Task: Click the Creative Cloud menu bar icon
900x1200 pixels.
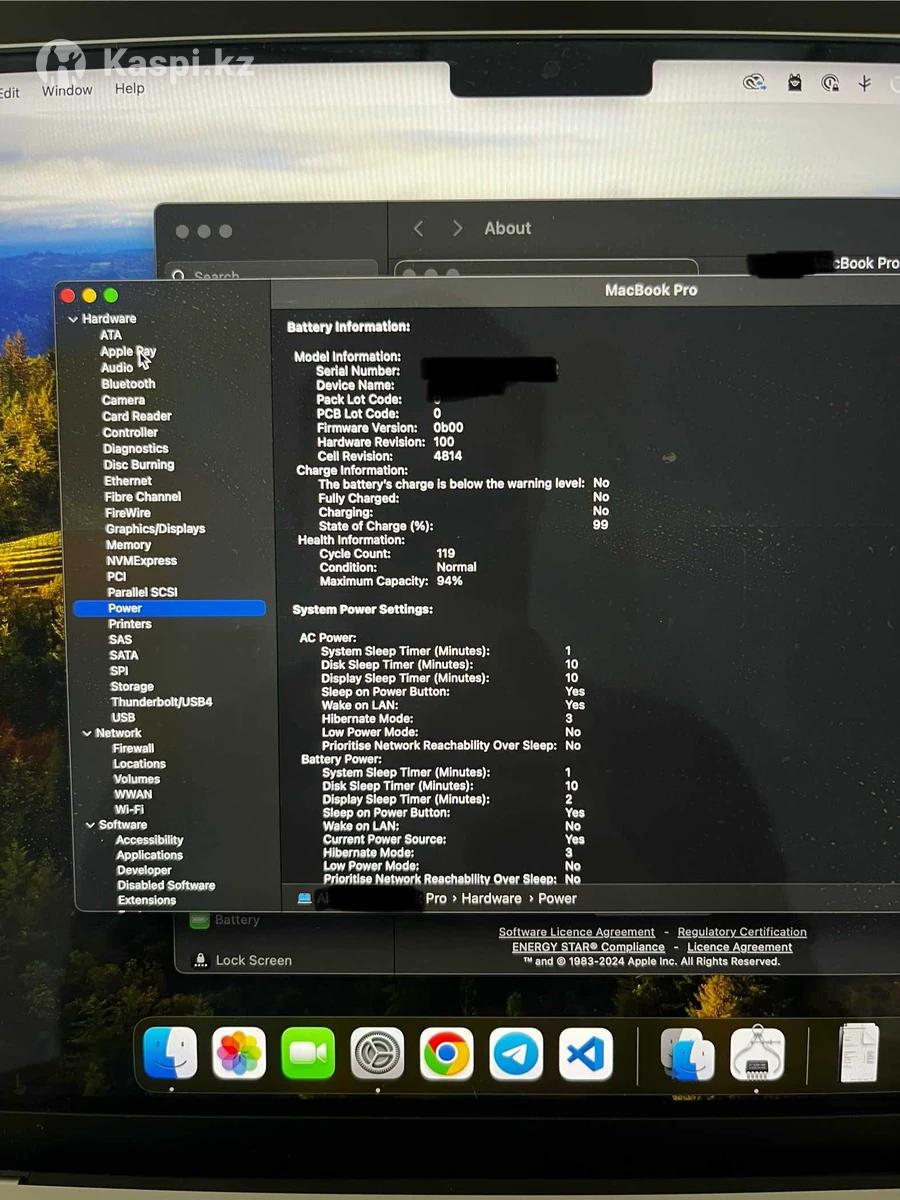Action: [x=755, y=83]
